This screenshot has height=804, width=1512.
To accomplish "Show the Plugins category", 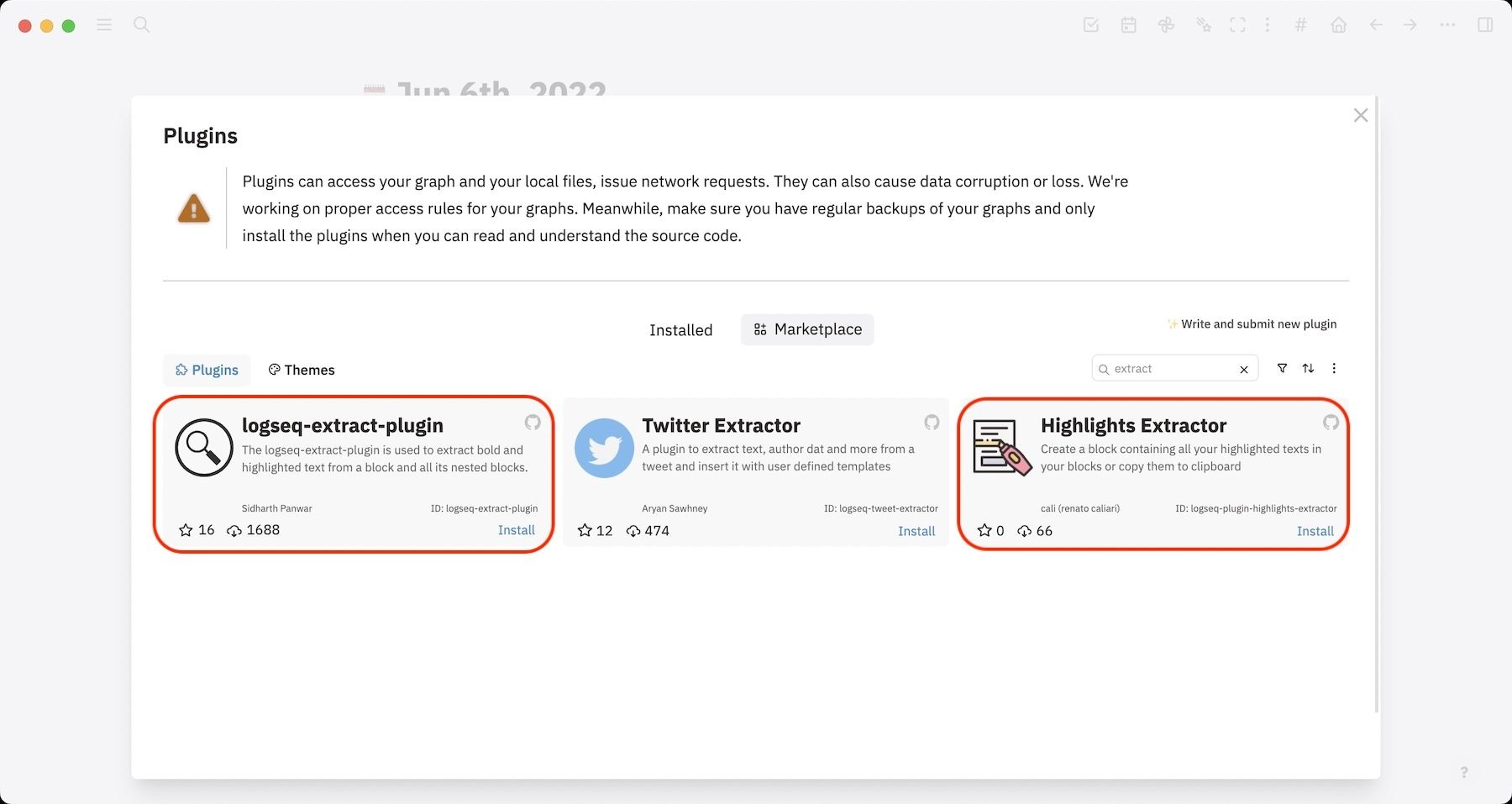I will click(207, 370).
